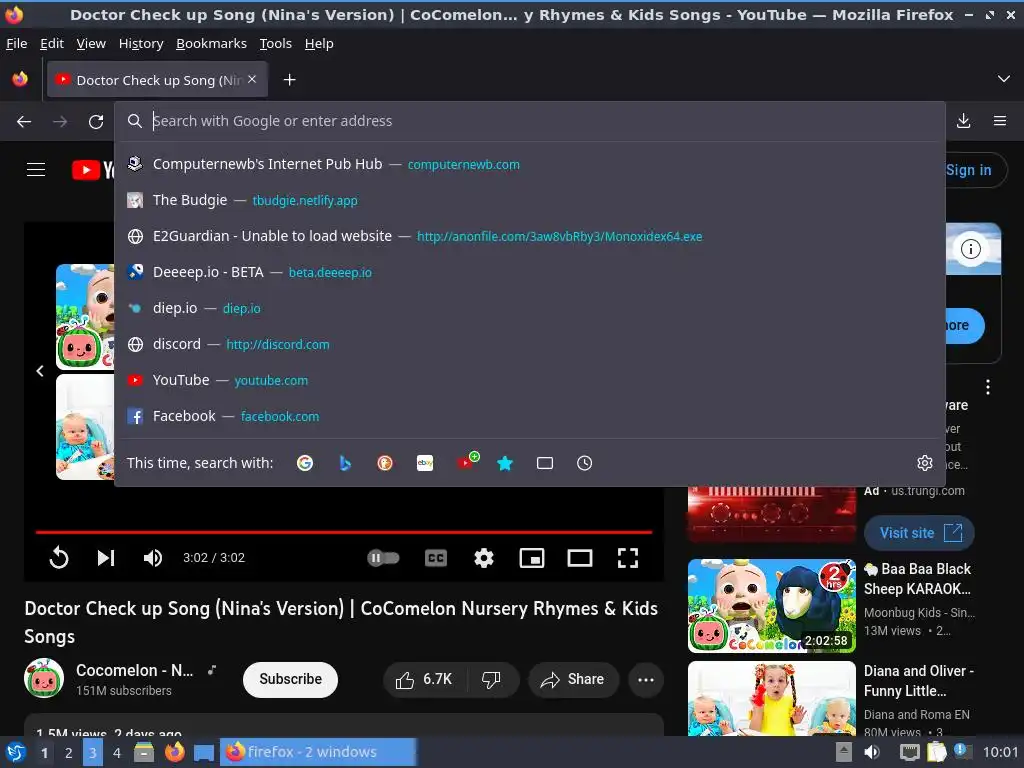Toggle theater mode
1024x768 pixels.
(580, 558)
